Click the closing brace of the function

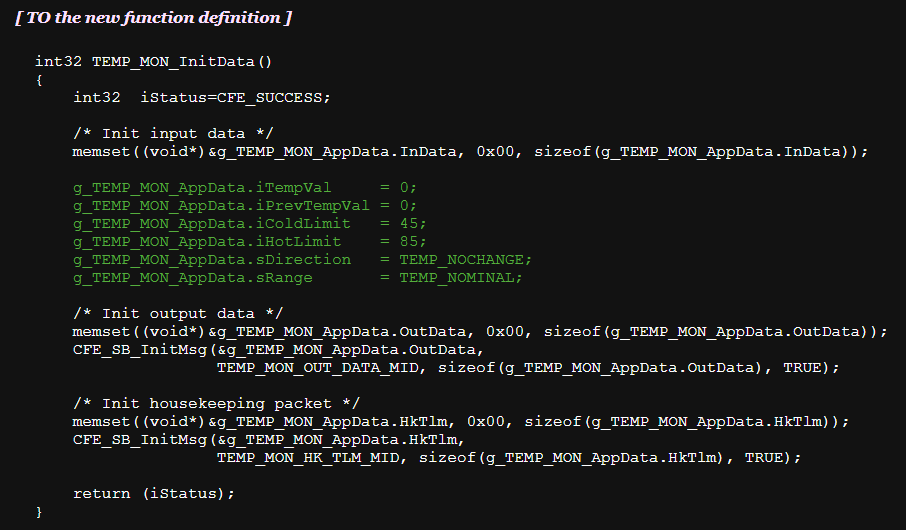pyautogui.click(x=39, y=511)
